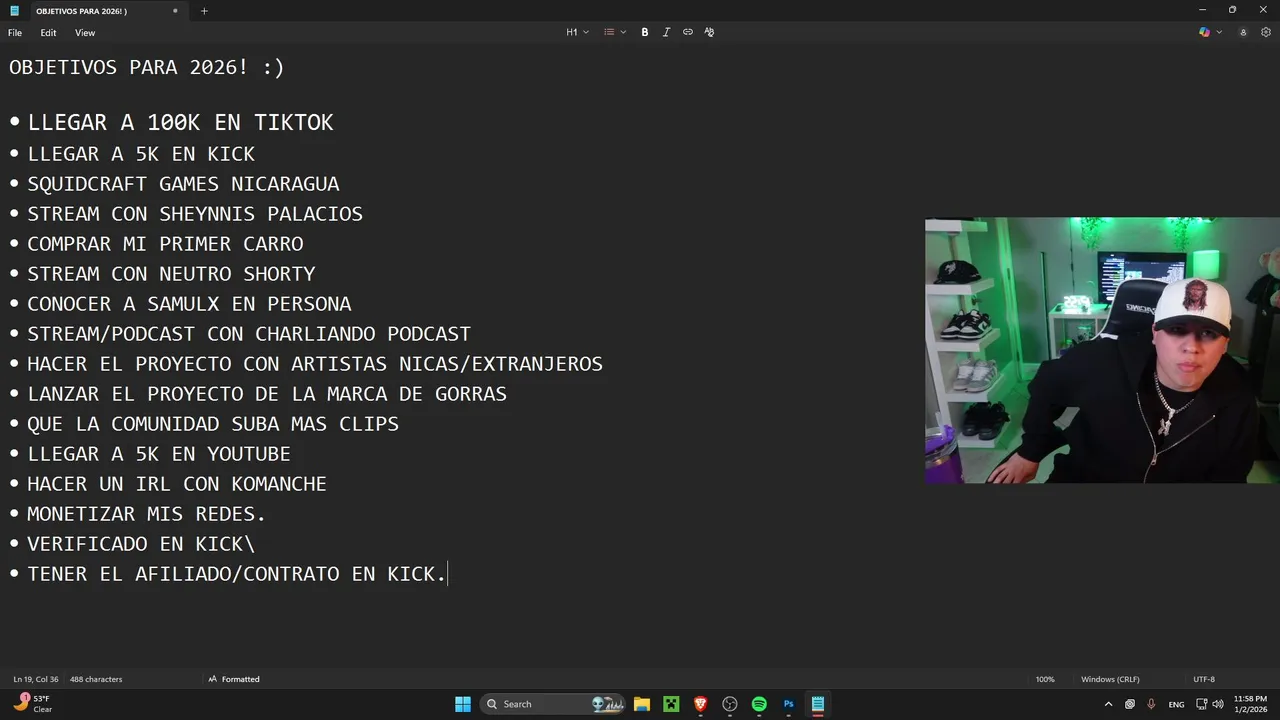This screenshot has height=720, width=1280.
Task: Open the volume speaker tray icon
Action: [x=1220, y=704]
